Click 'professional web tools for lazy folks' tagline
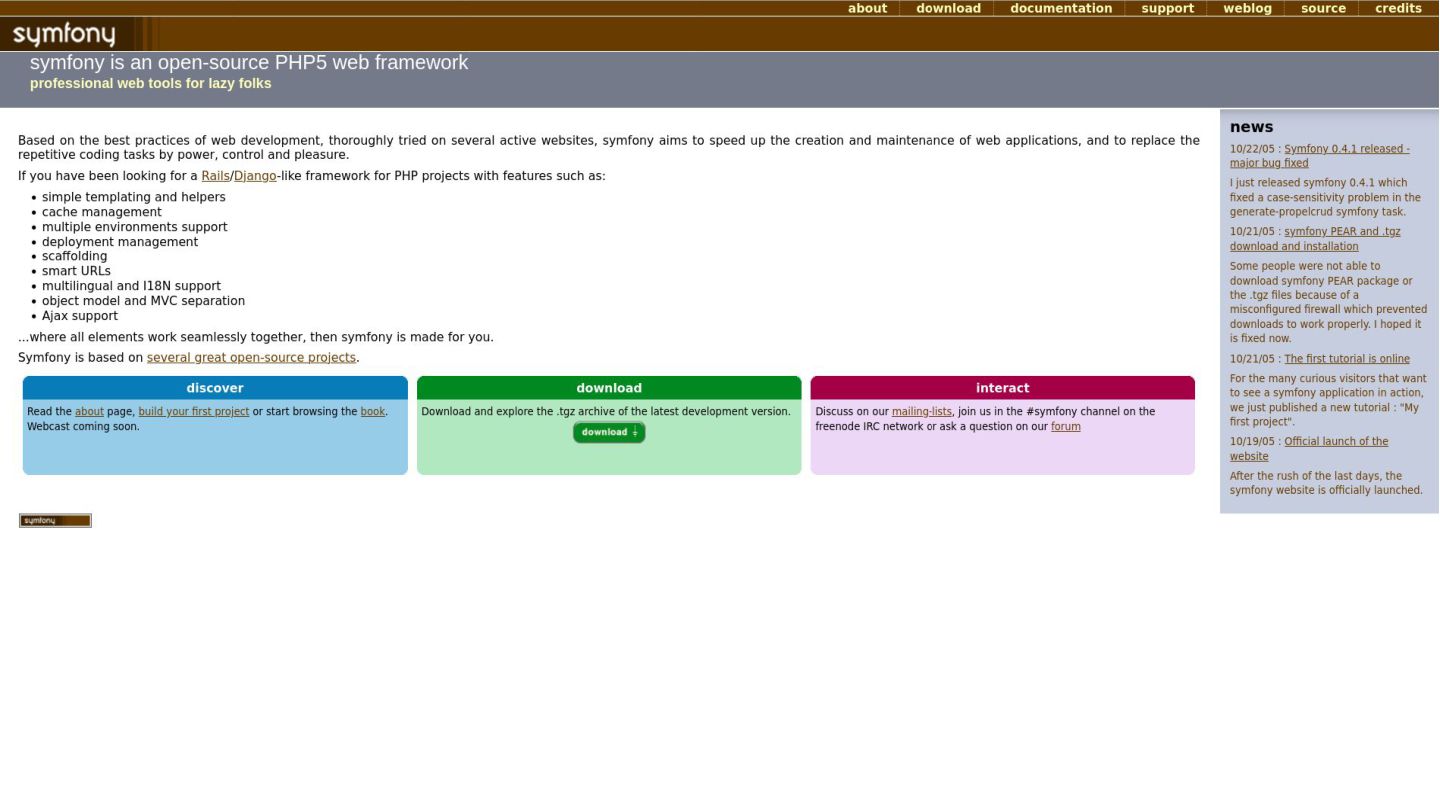 150,83
